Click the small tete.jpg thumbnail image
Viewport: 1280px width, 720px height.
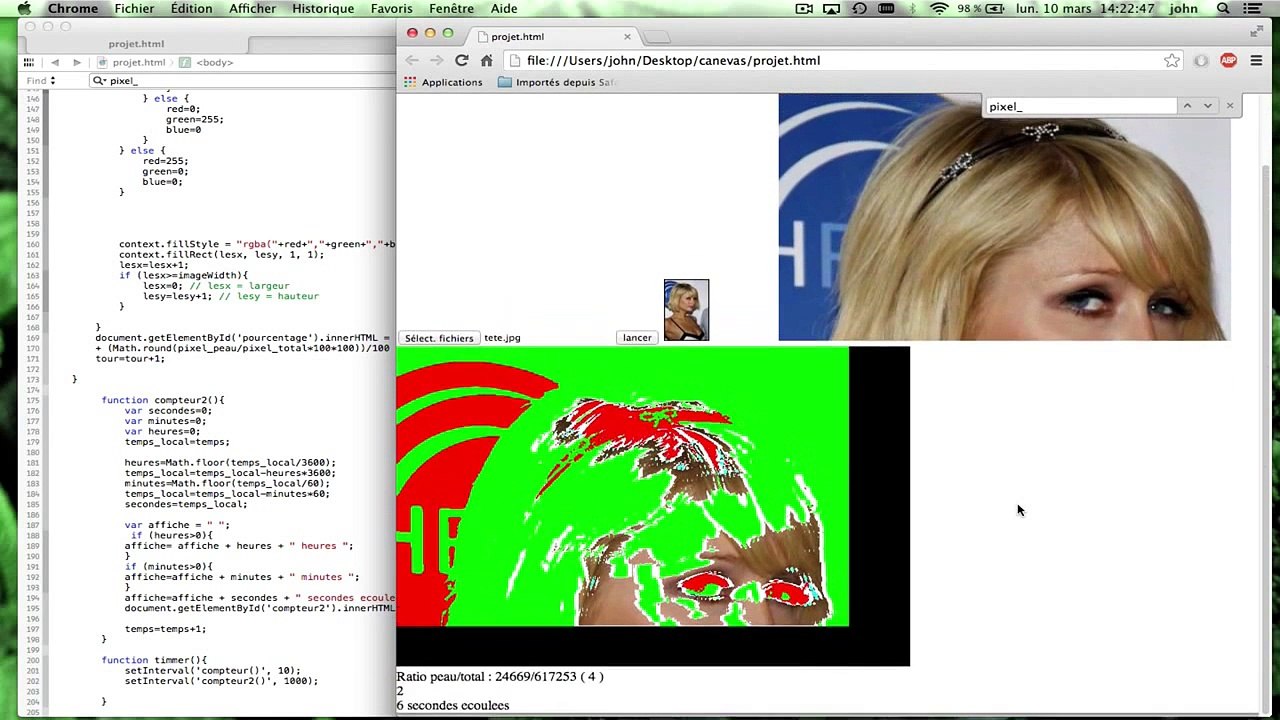[x=686, y=310]
